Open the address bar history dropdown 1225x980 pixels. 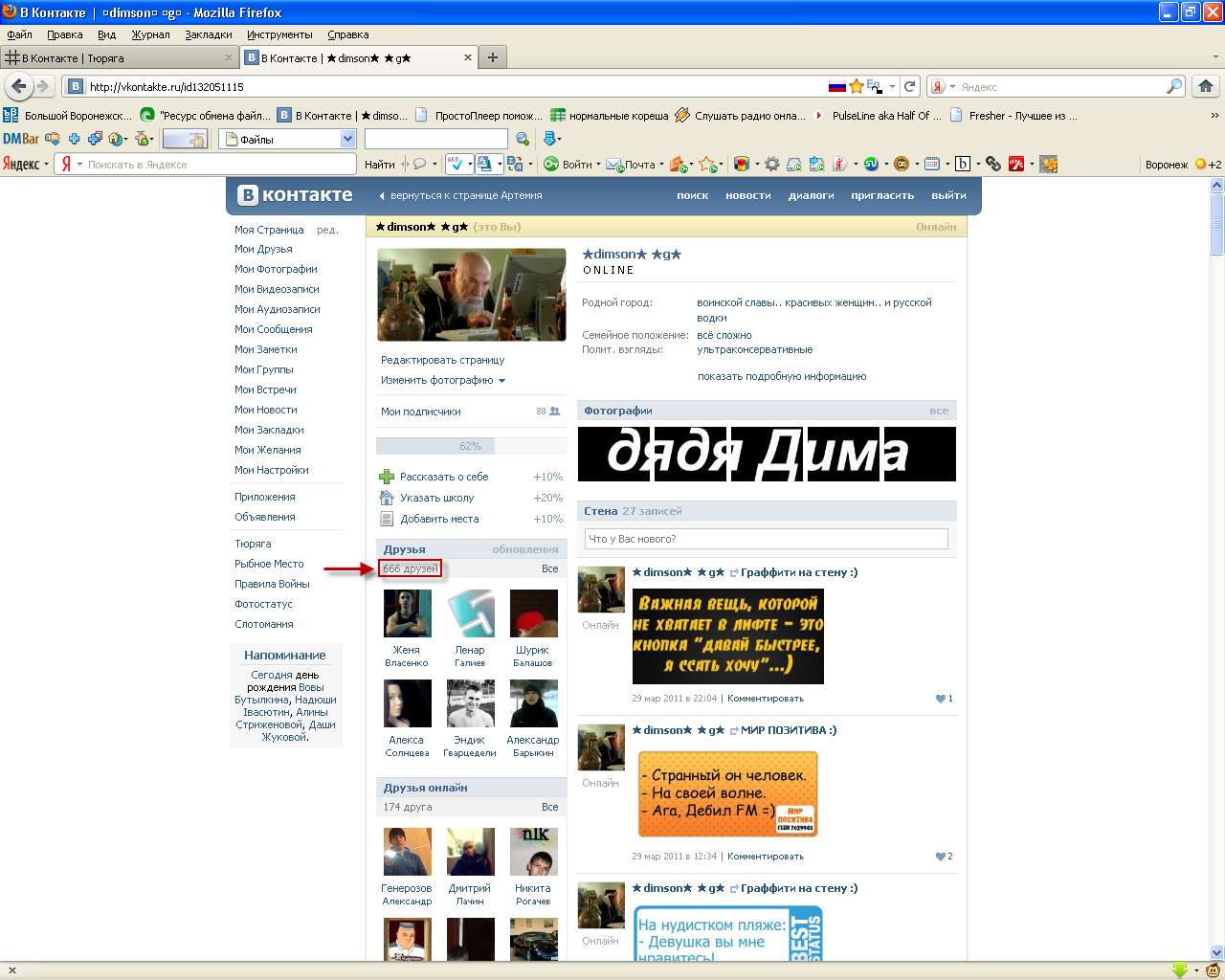892,86
